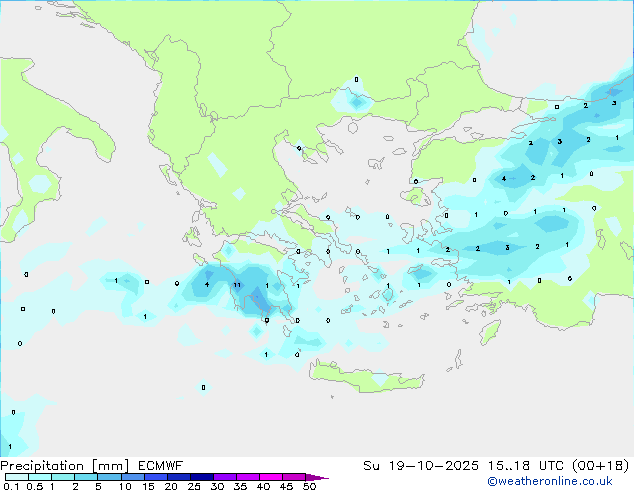This screenshot has width=634, height=490.
Task: Click the 5–10 mm legend swatch
Action: click(109, 477)
